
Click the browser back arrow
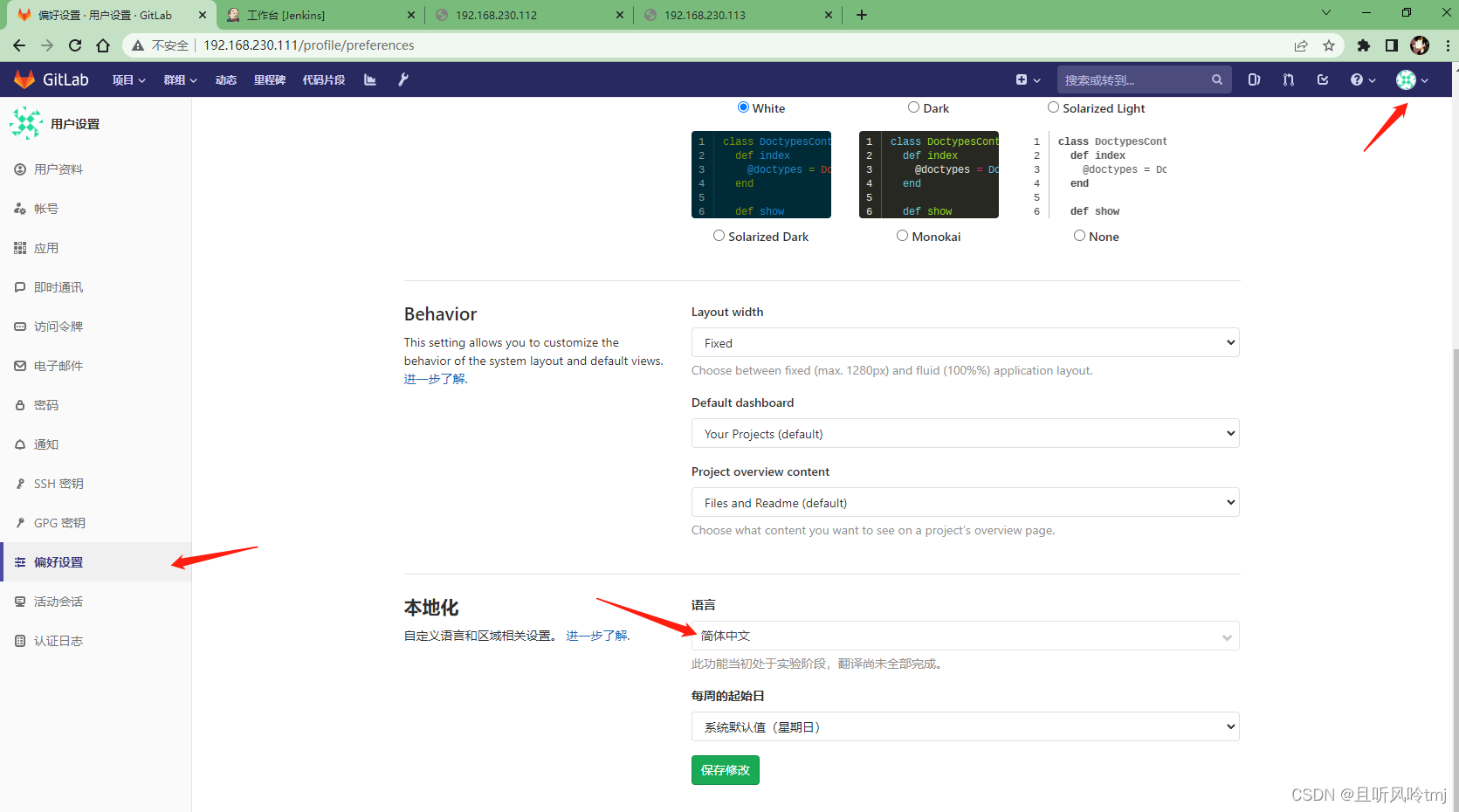[x=19, y=45]
